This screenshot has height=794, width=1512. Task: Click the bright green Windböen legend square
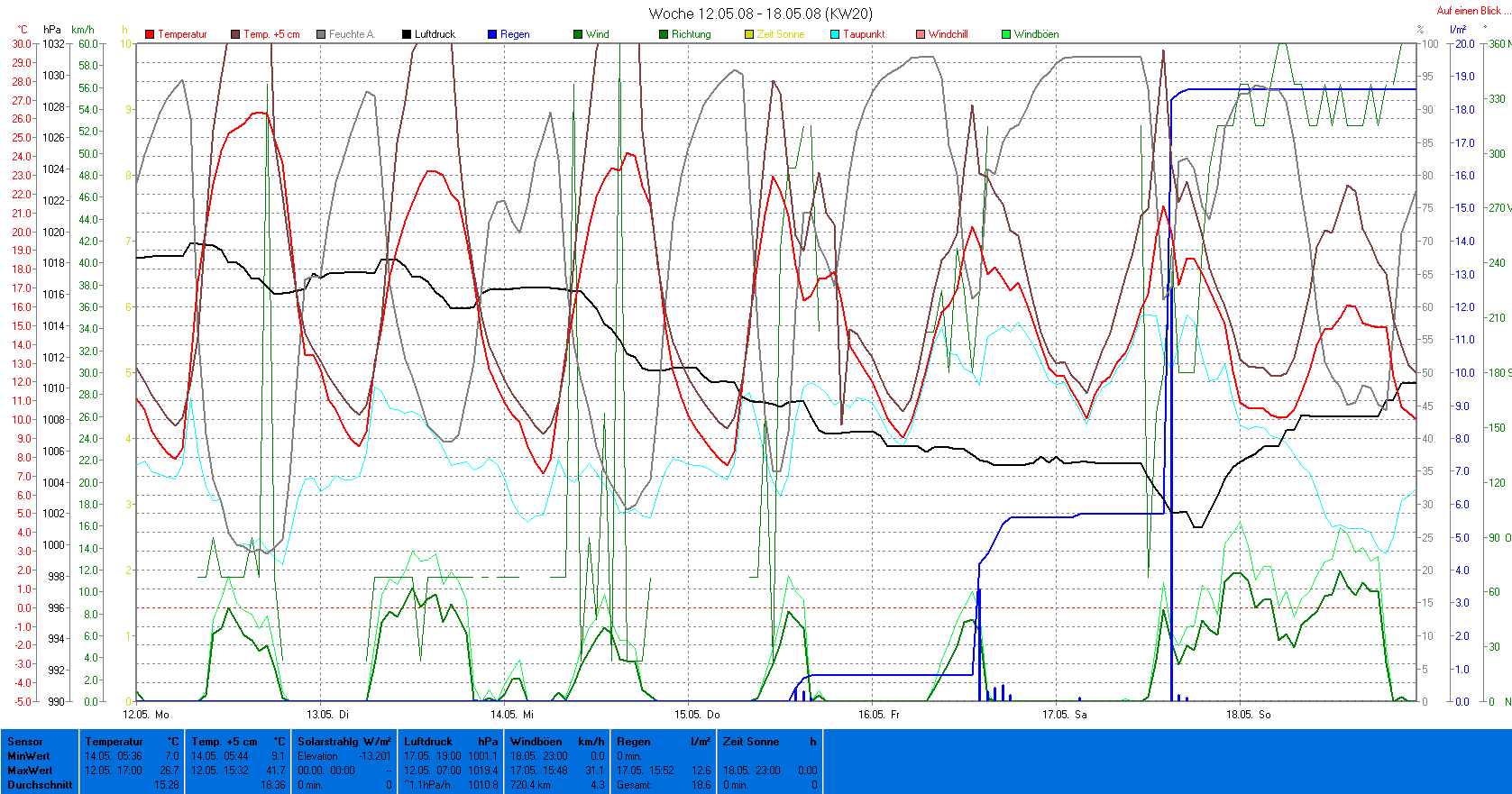[1006, 34]
